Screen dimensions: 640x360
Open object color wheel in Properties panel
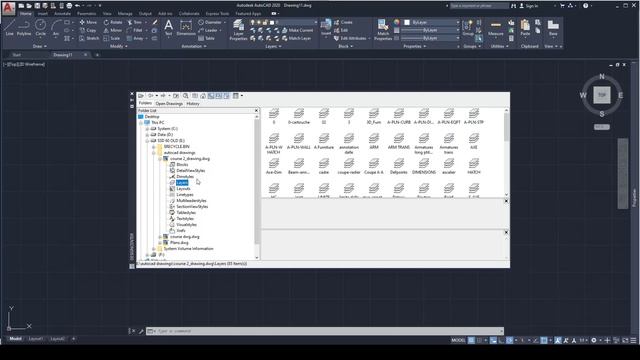(x=396, y=22)
